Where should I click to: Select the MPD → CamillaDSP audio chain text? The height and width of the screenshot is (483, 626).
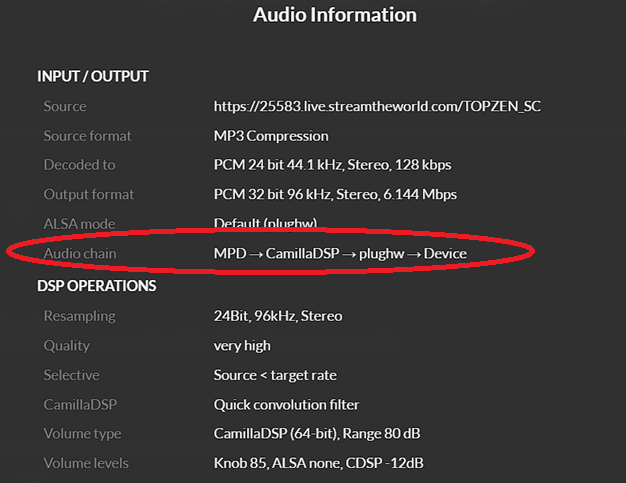tap(340, 253)
